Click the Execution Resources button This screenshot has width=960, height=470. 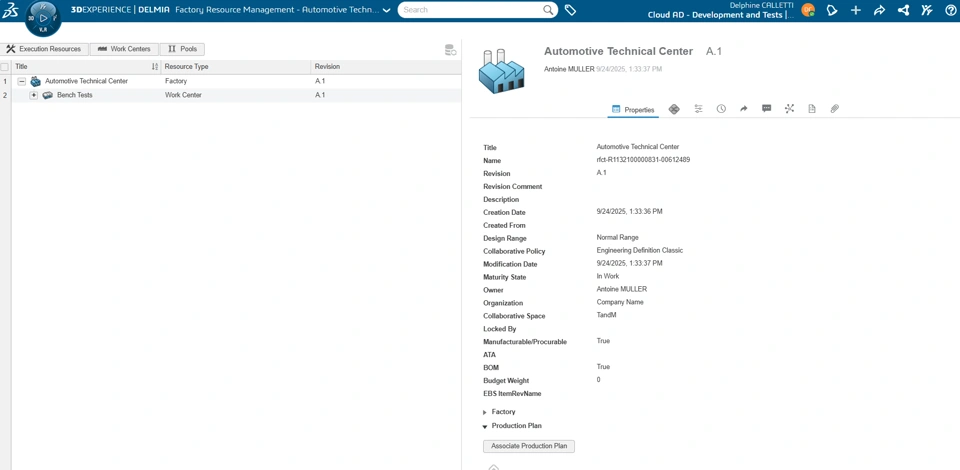tap(44, 49)
